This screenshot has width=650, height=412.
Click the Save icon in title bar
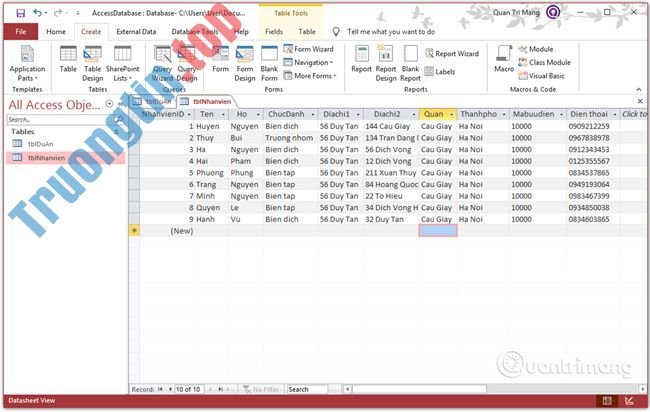20,13
